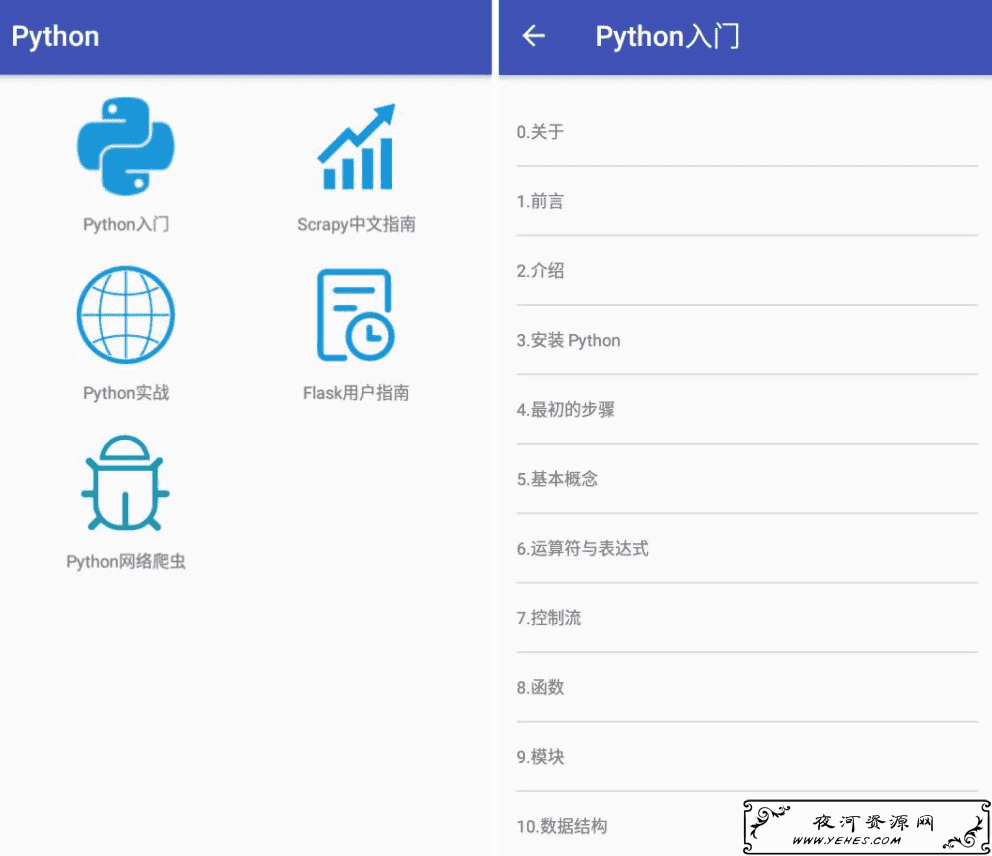Tap the Python入门 label under the logo
Viewport: 992px width, 856px height.
(126, 224)
